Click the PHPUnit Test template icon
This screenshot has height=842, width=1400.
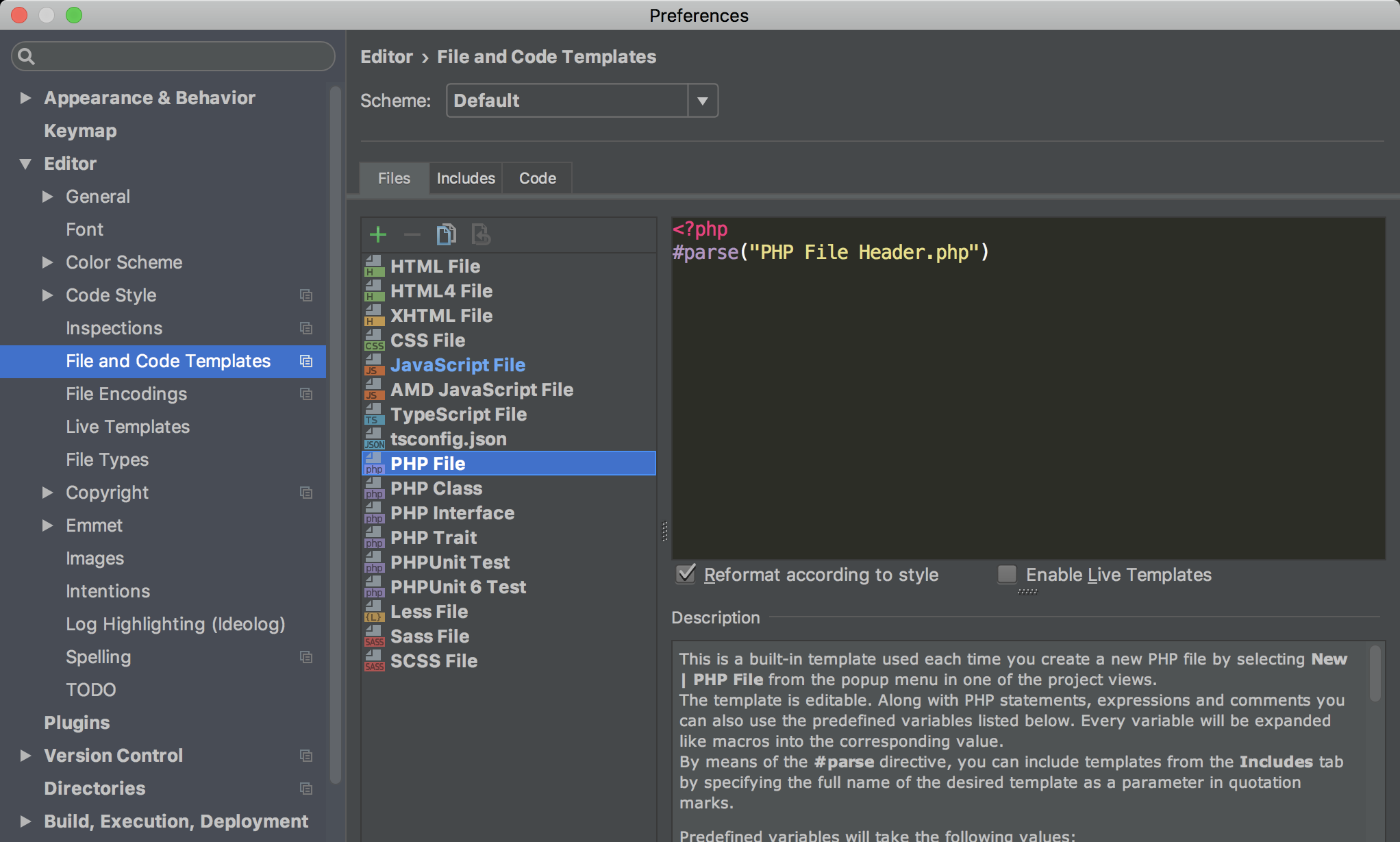374,562
